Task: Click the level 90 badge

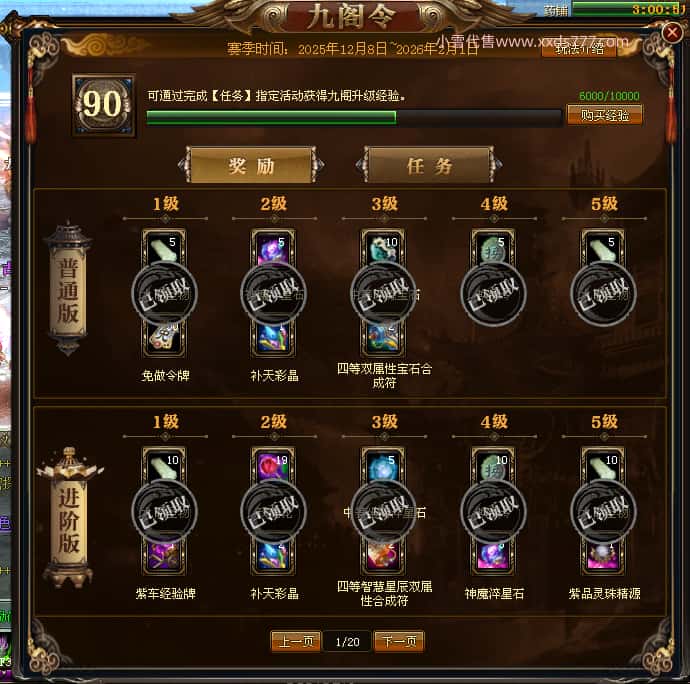Action: coord(103,105)
